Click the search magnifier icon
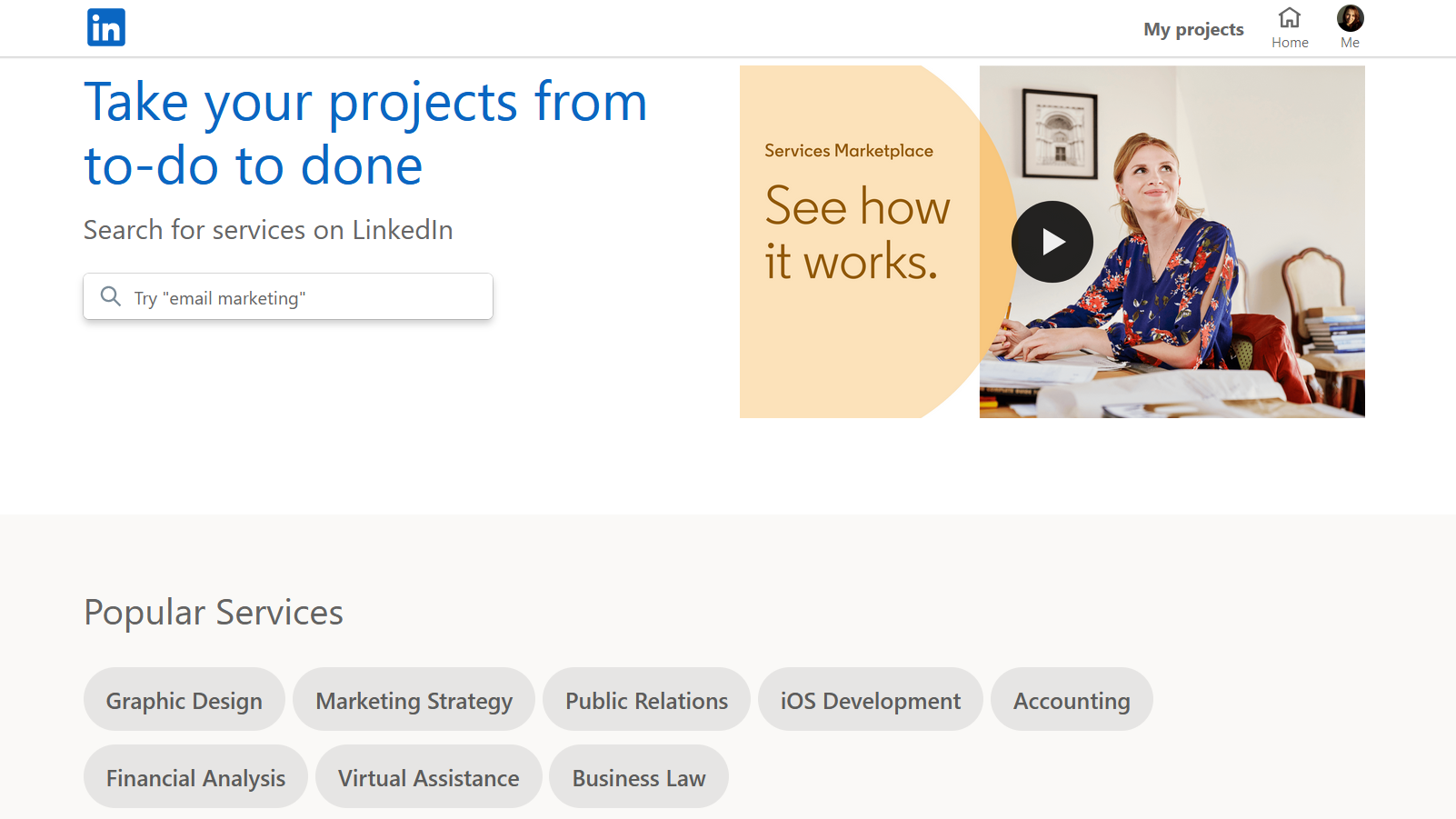Viewport: 1456px width, 819px height. coord(111,296)
